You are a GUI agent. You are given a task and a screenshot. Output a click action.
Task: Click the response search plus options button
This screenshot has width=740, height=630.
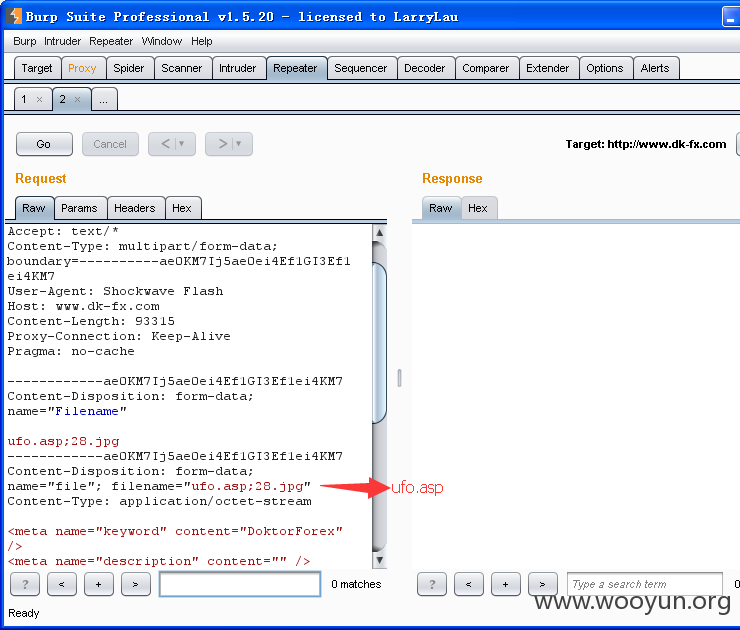pos(505,584)
